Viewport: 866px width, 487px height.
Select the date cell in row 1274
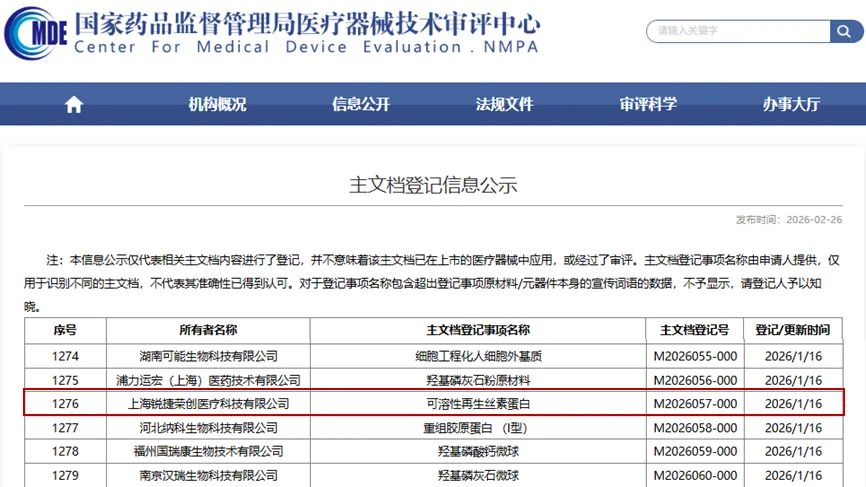[x=793, y=356]
